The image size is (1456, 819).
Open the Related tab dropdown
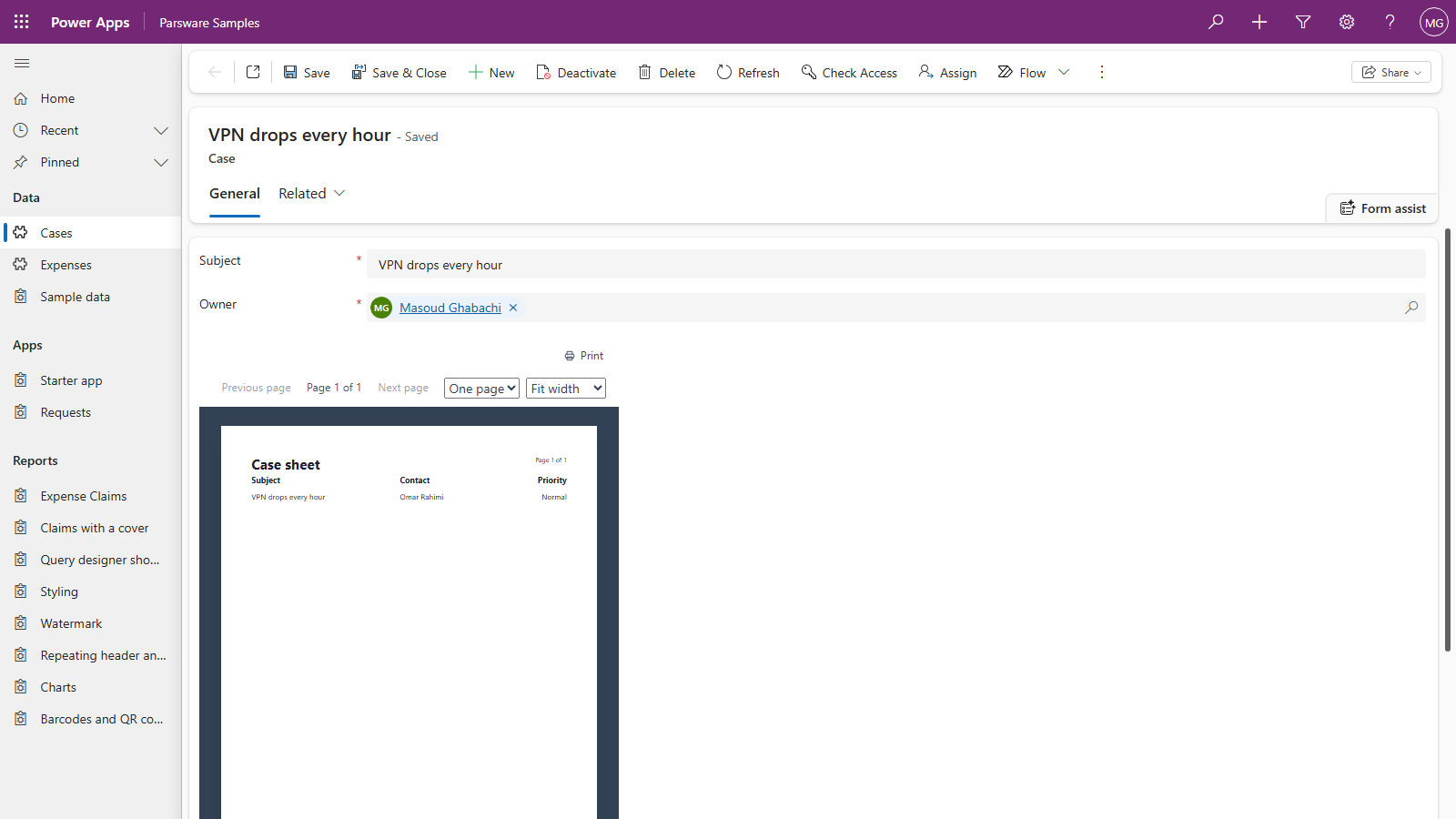(x=312, y=193)
